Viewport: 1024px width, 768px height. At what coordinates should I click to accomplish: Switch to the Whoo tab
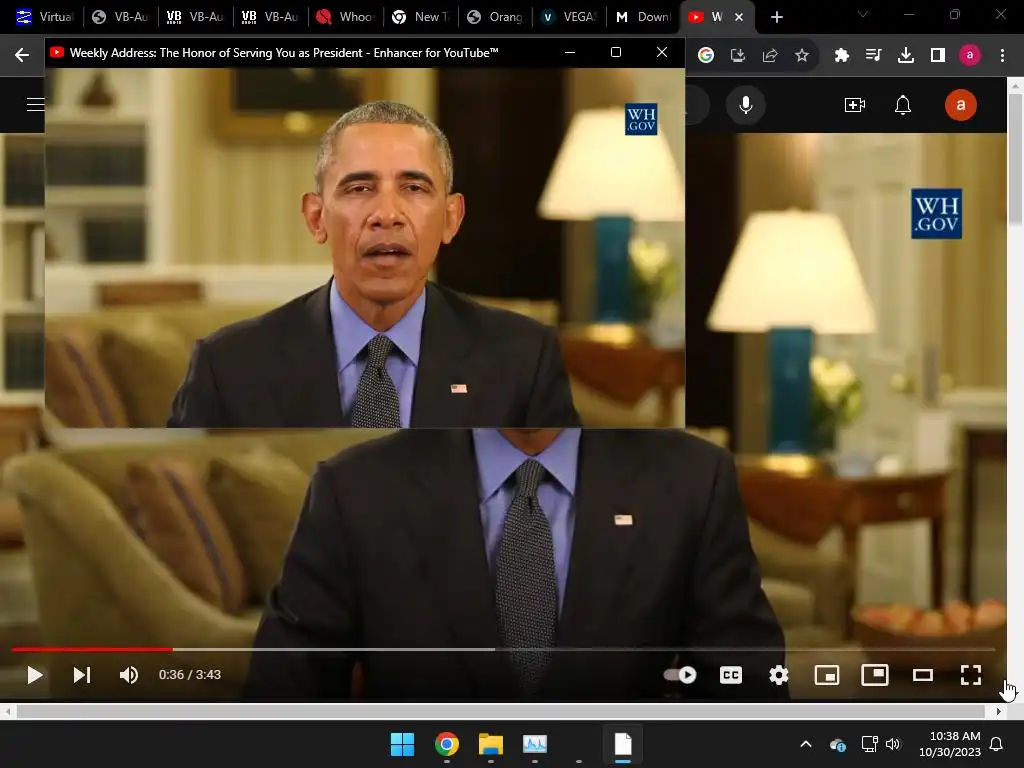click(345, 17)
